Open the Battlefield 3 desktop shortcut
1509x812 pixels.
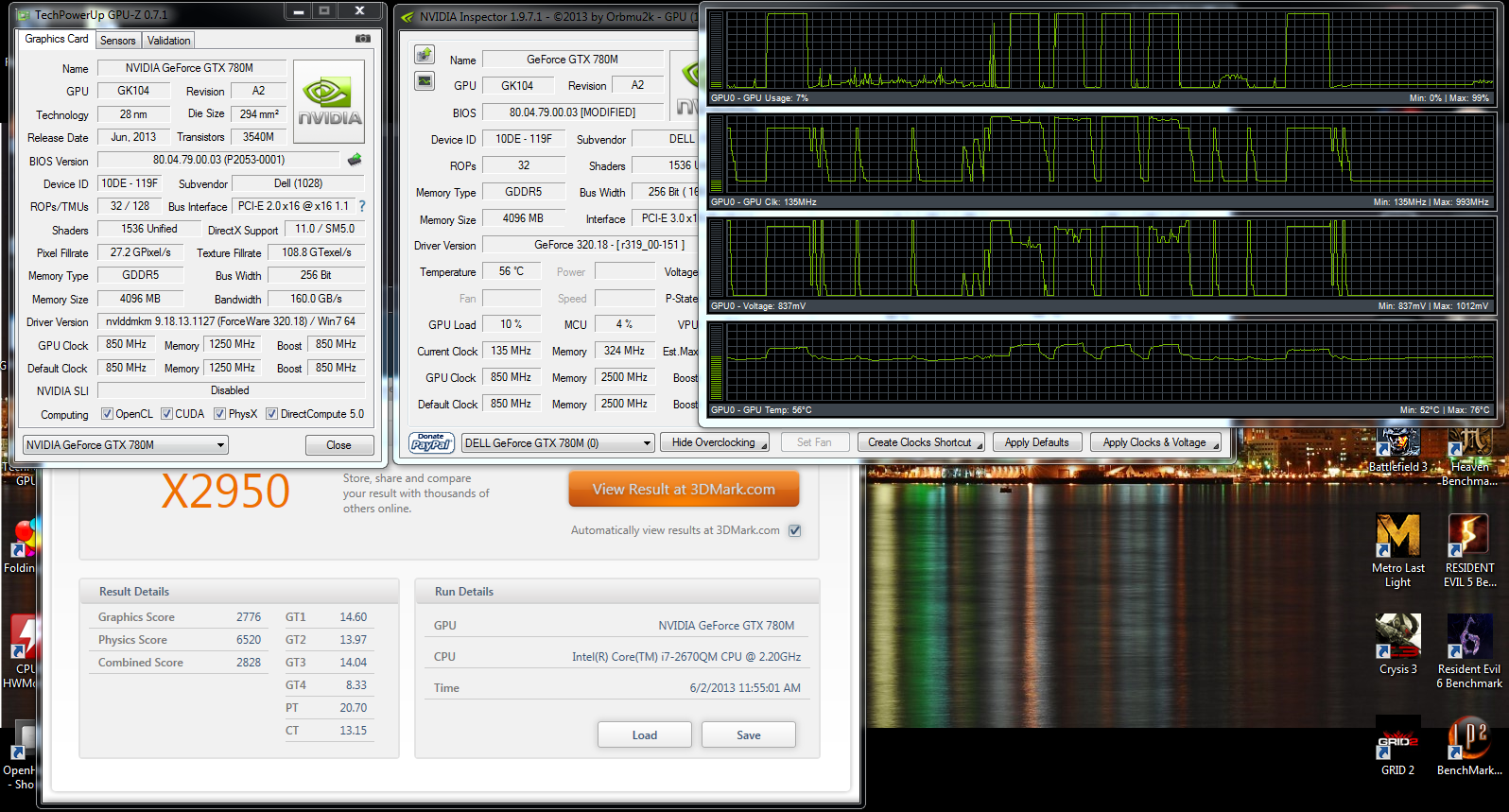coord(1398,450)
